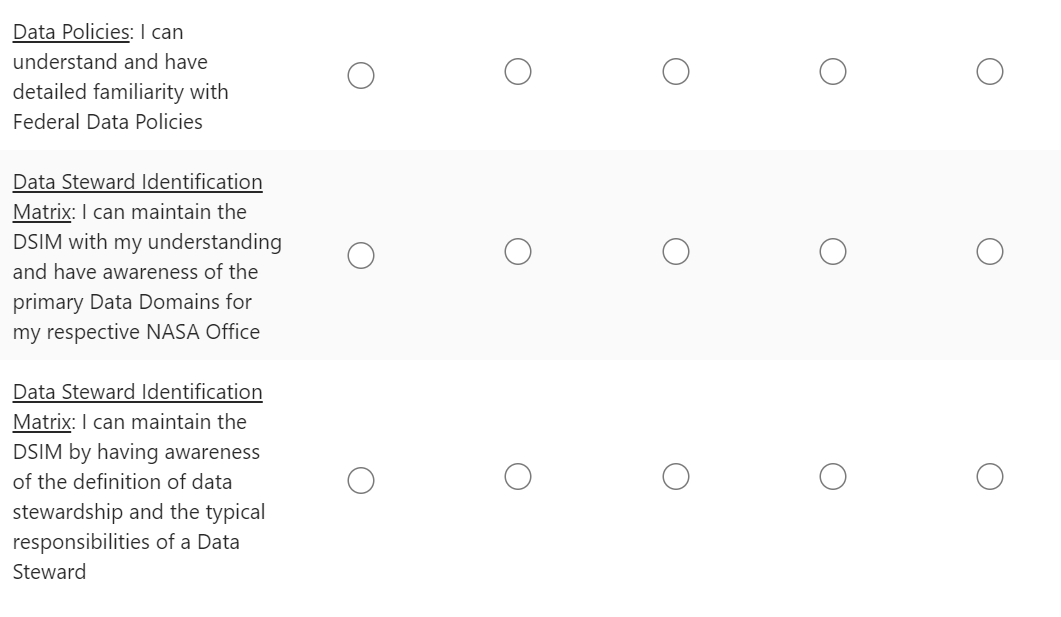Select first radio option for data stewardship definition question
This screenshot has height=617, width=1061.
[361, 481]
